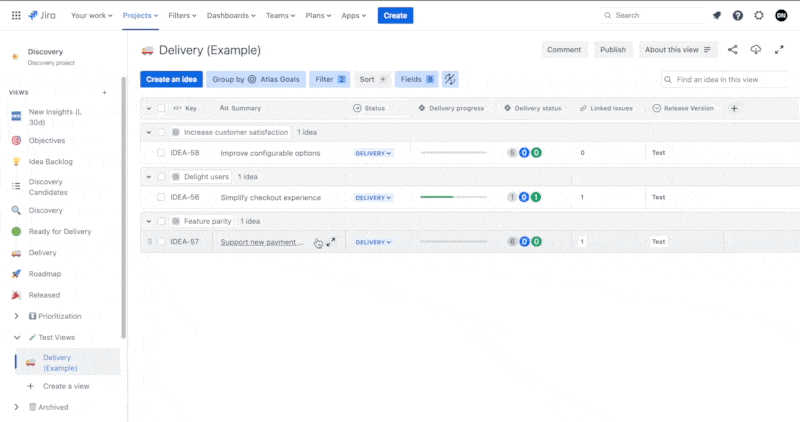
Task: Click the Publish button
Action: (613, 49)
